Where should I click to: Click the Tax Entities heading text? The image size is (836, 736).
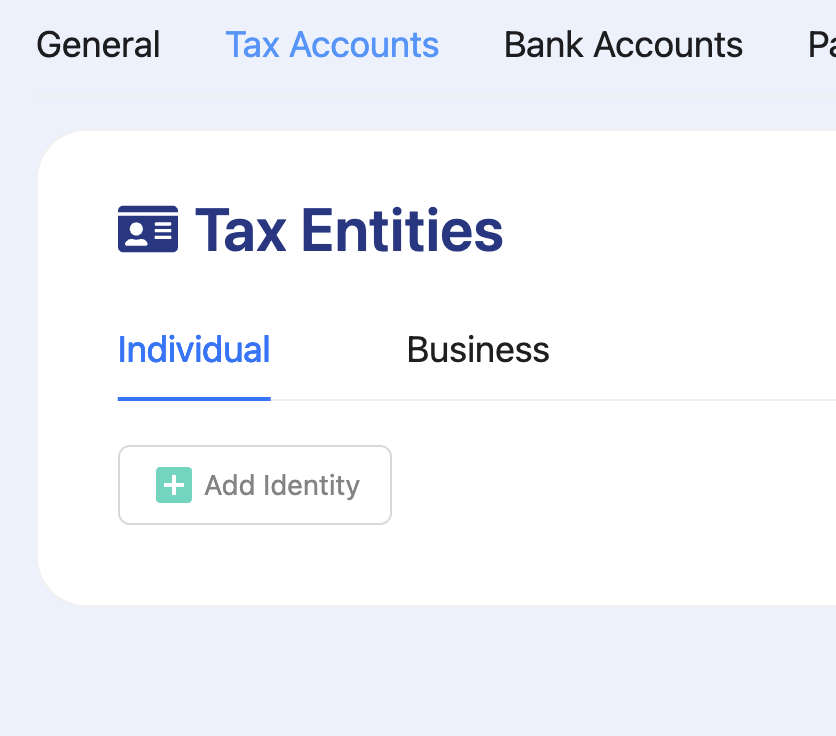click(349, 230)
